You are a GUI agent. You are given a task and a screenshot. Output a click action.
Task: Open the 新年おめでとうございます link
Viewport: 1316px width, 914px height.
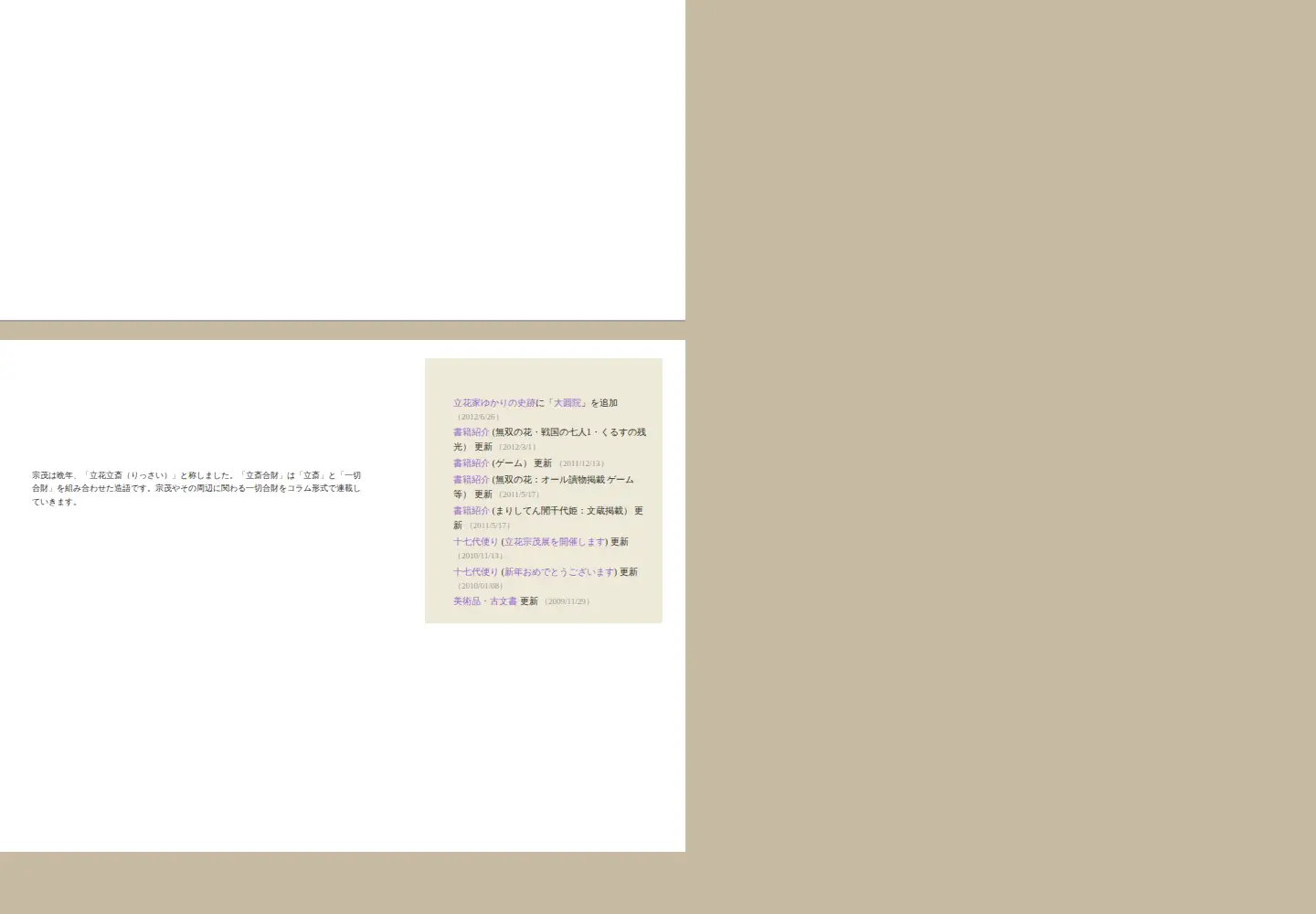pos(558,572)
